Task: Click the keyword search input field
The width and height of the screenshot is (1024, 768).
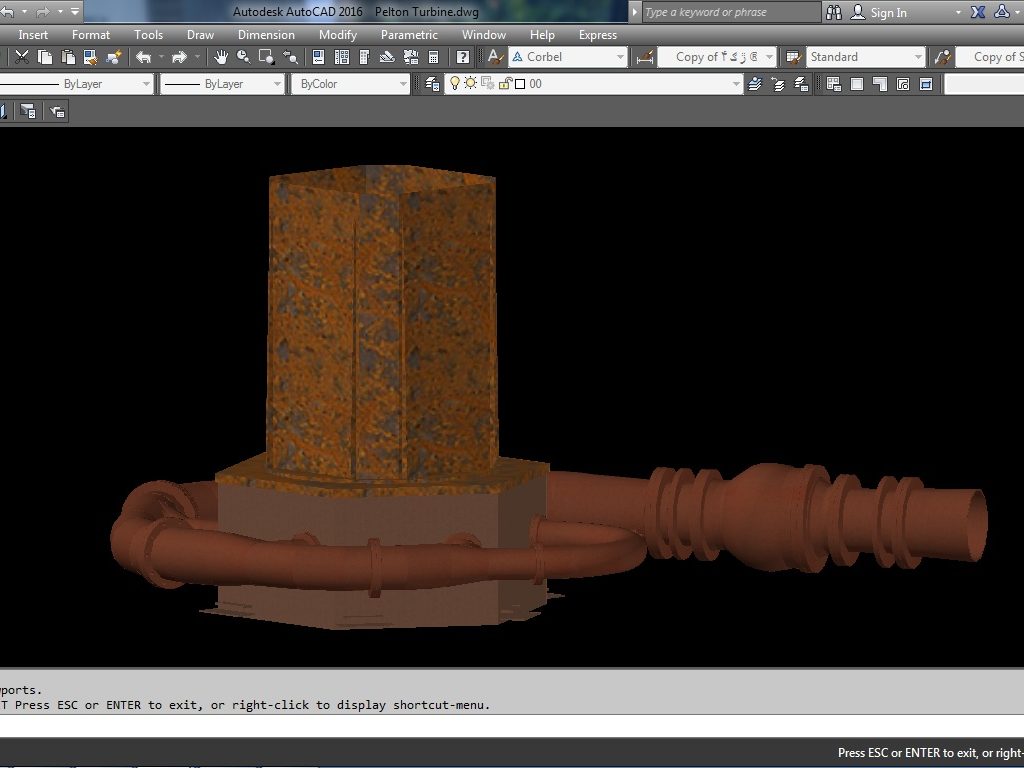Action: point(730,12)
